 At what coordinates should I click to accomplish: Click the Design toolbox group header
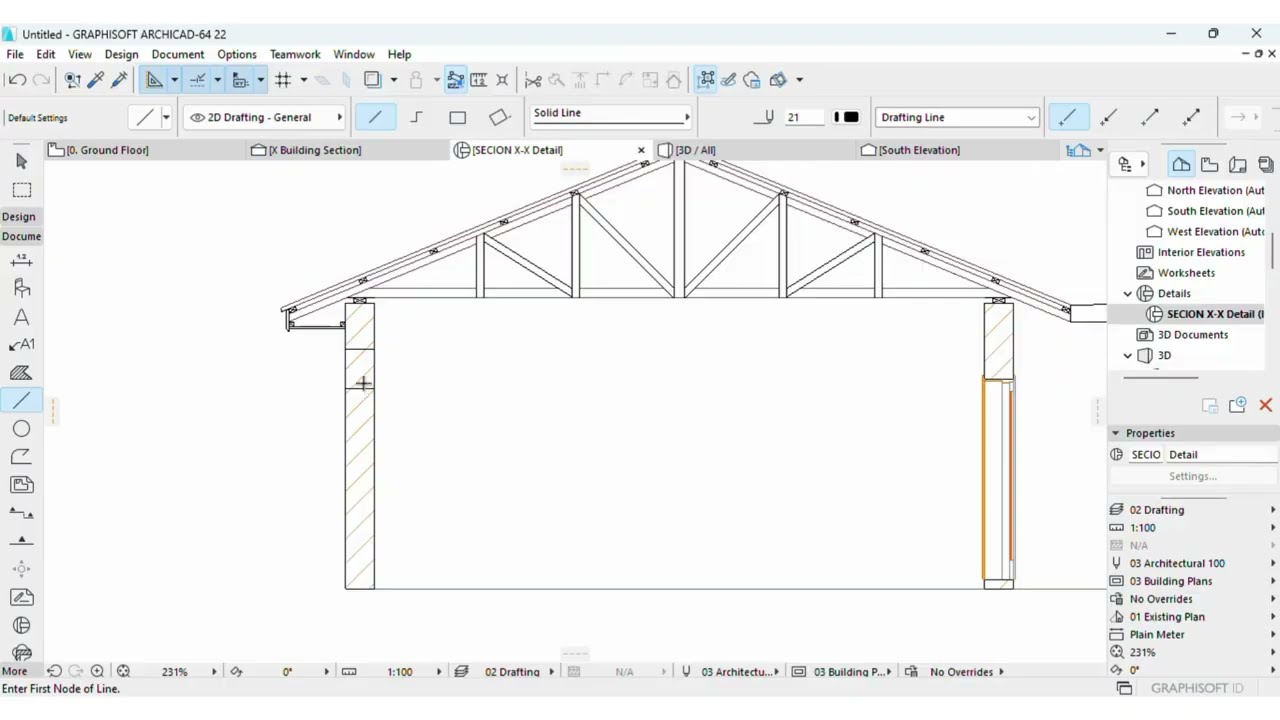tap(19, 217)
